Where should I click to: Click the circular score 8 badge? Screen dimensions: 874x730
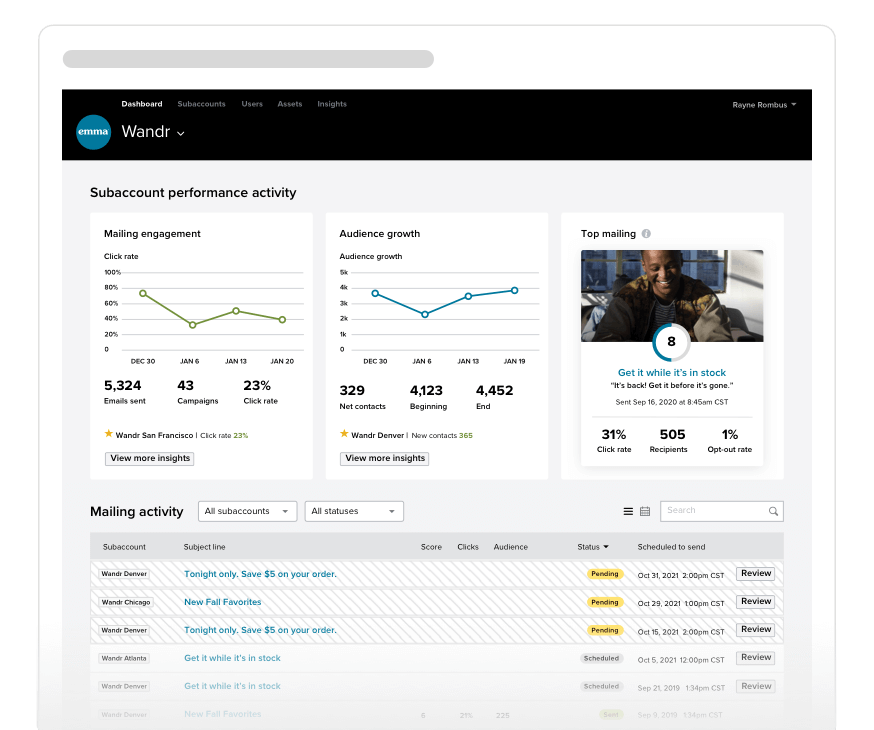click(x=672, y=342)
